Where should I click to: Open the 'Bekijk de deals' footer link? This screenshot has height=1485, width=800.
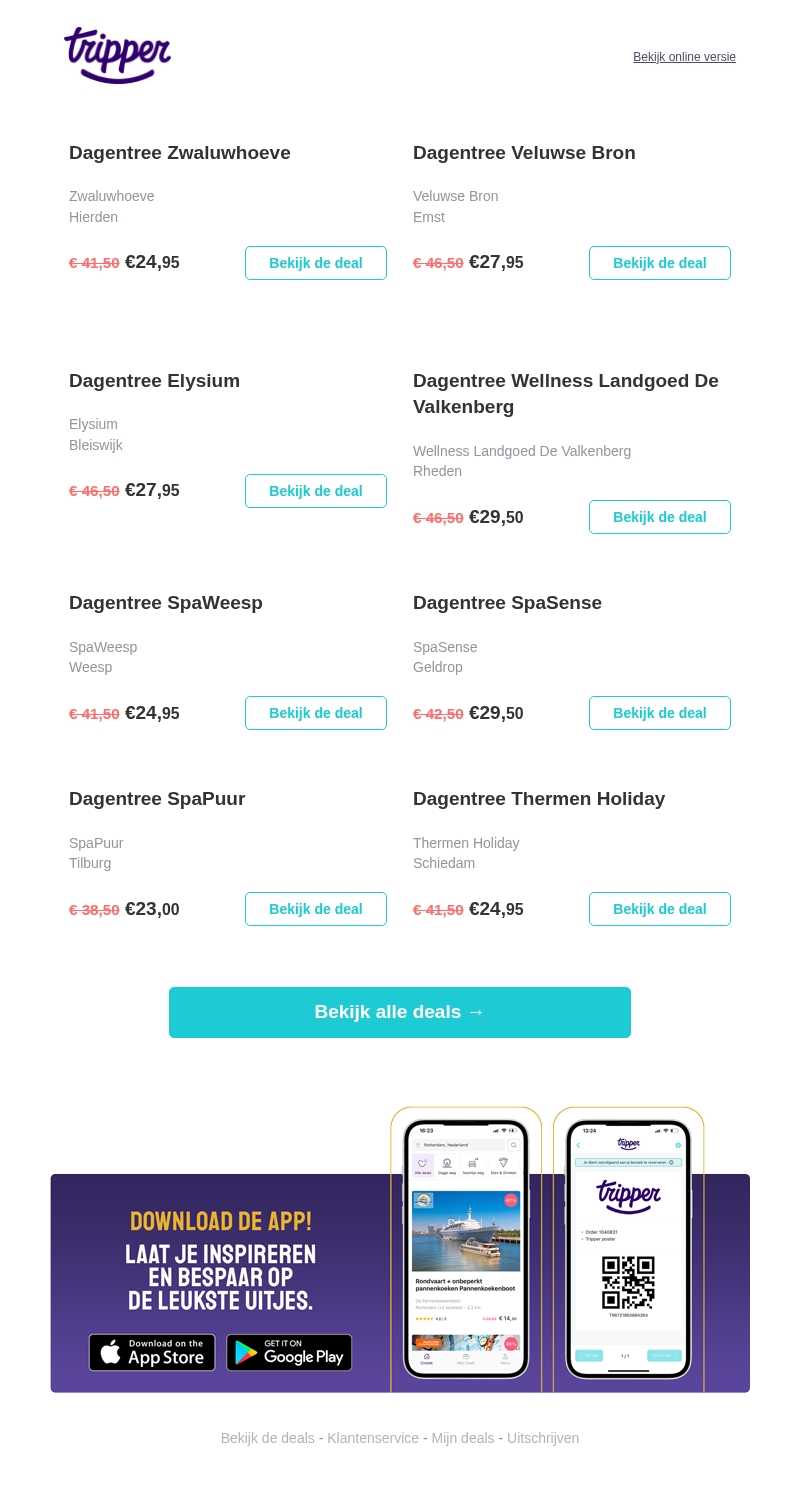click(x=268, y=1438)
